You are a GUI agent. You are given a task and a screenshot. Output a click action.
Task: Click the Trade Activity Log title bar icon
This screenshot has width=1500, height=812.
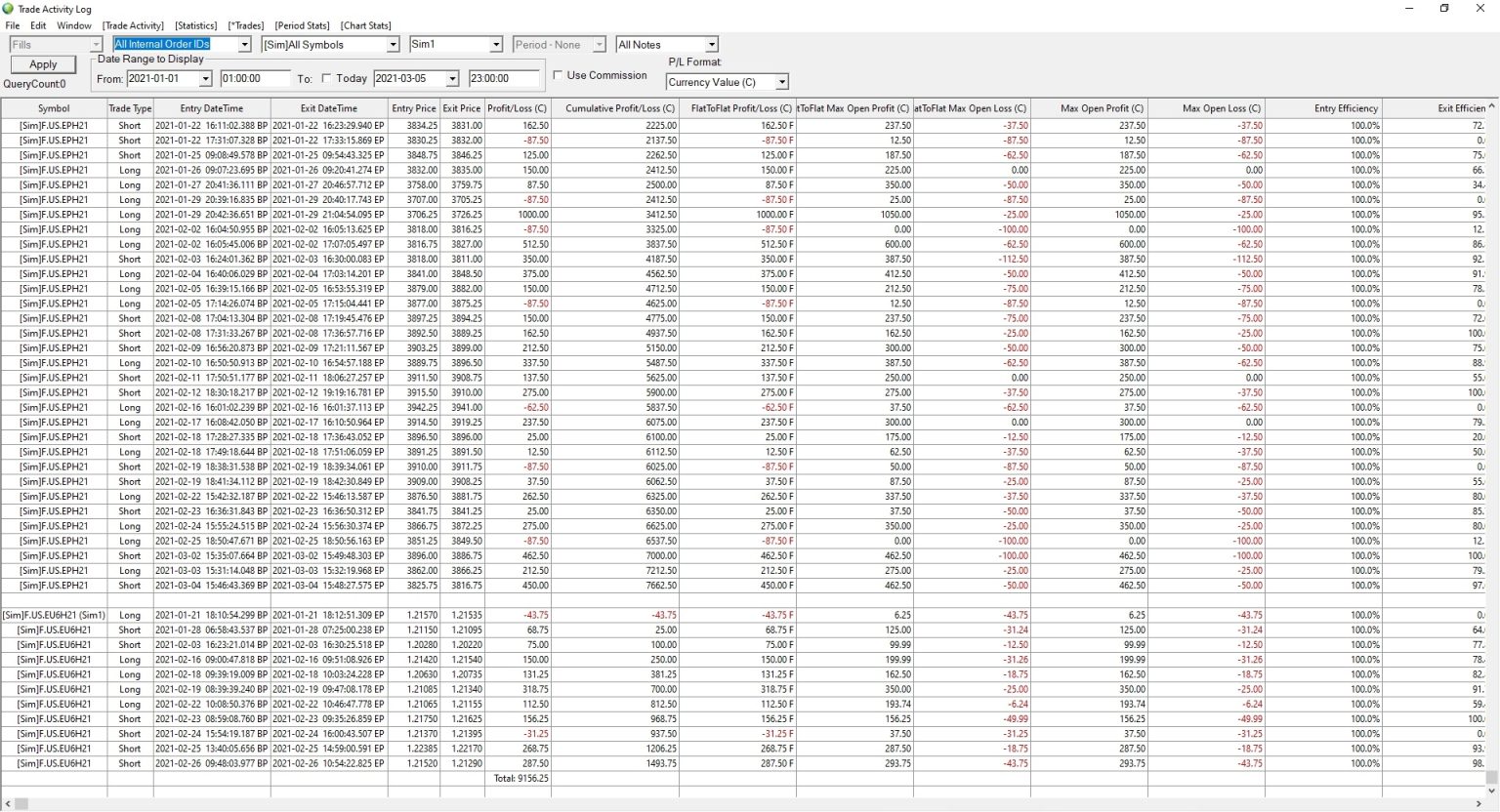point(7,9)
